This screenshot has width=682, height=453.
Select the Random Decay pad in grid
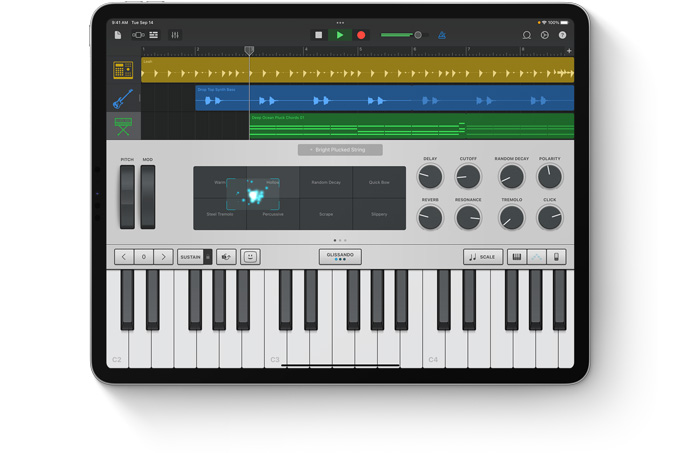coord(326,183)
